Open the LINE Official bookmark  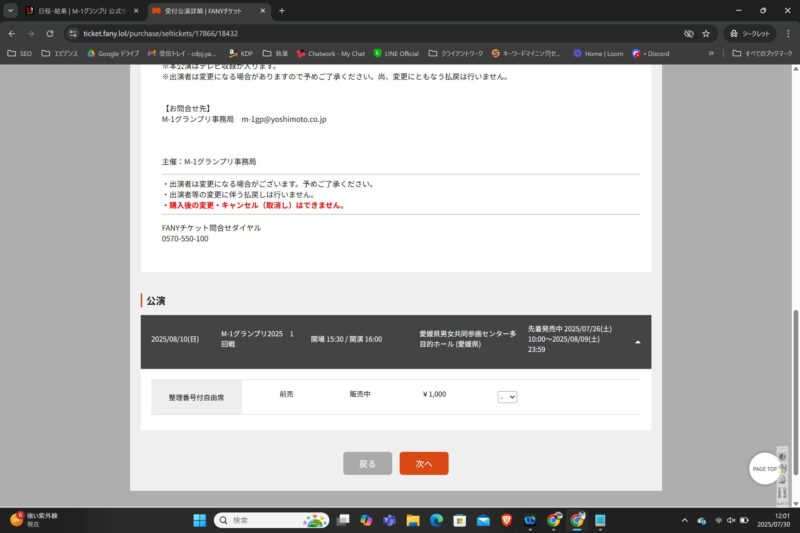pos(396,54)
